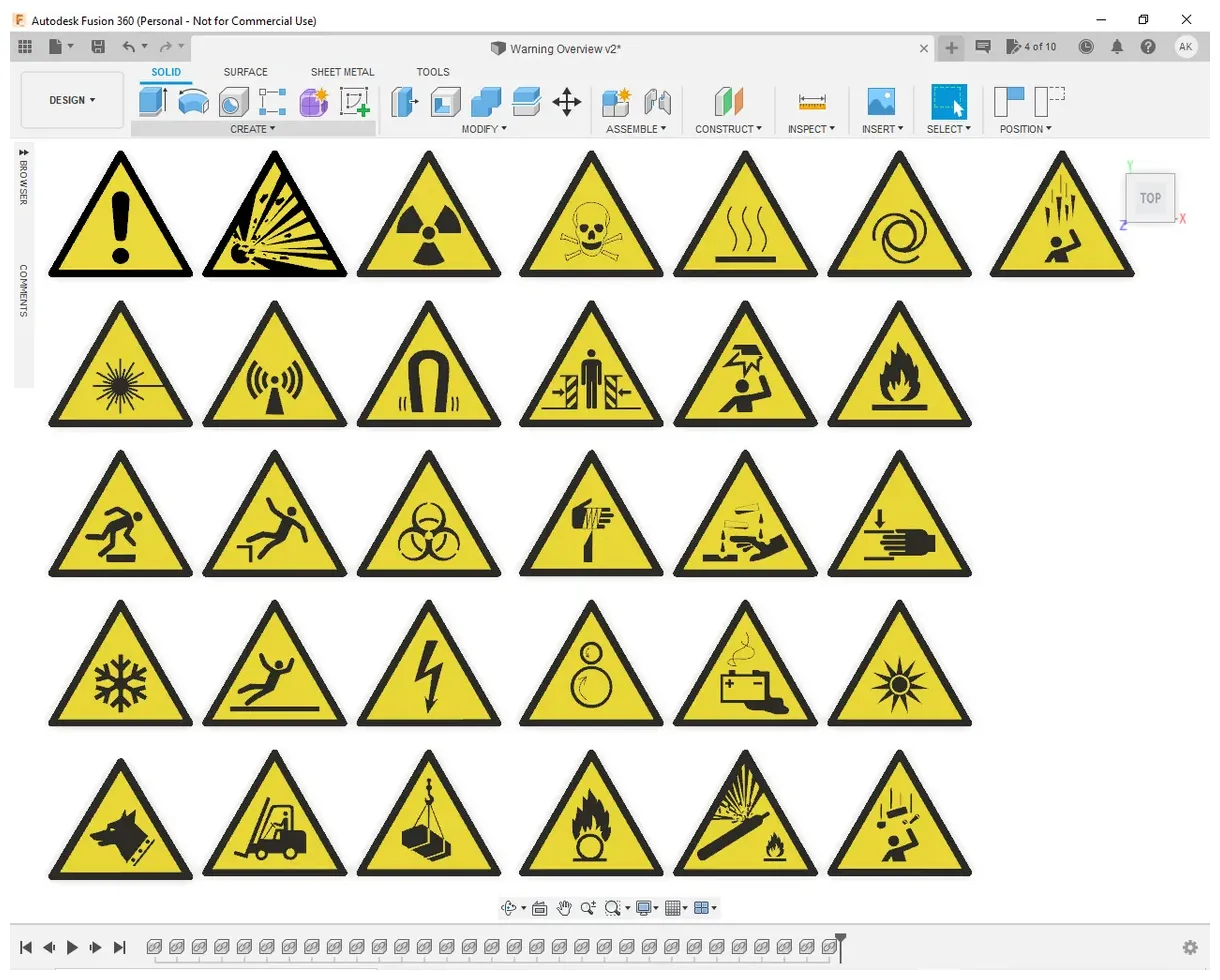Image resolution: width=1220 pixels, height=980 pixels.
Task: Activate the Move/Copy tool
Action: [567, 101]
